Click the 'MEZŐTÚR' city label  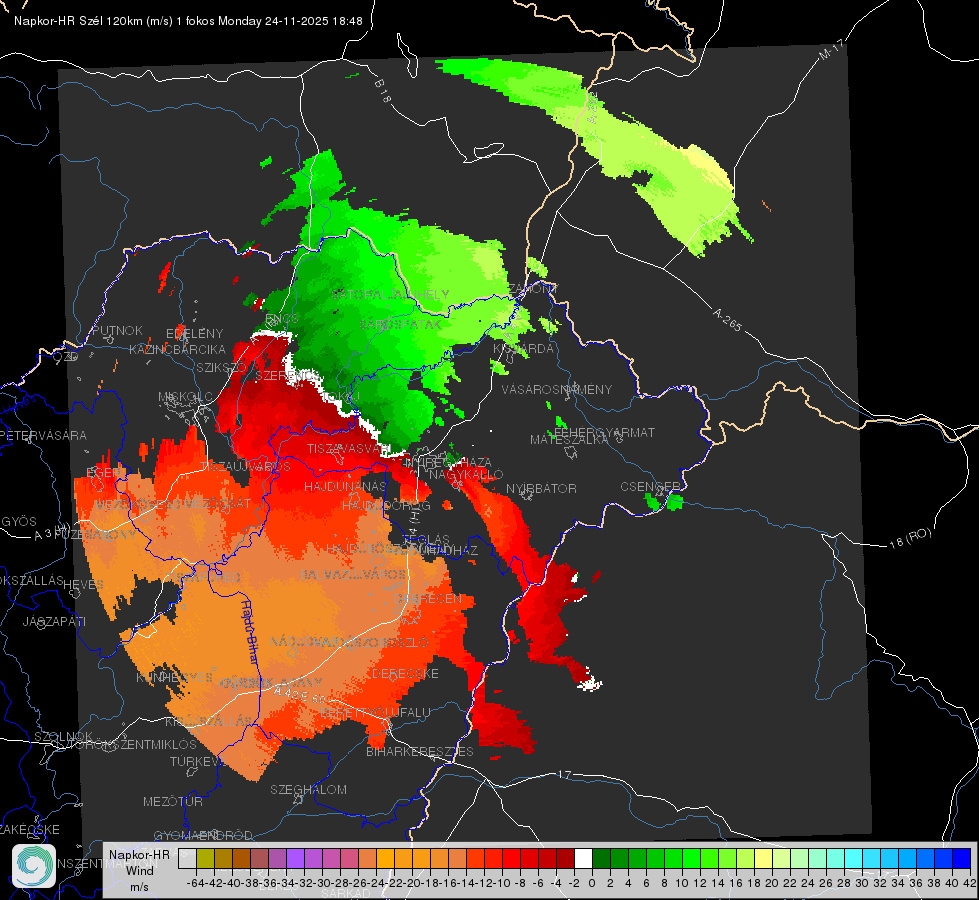pos(173,801)
